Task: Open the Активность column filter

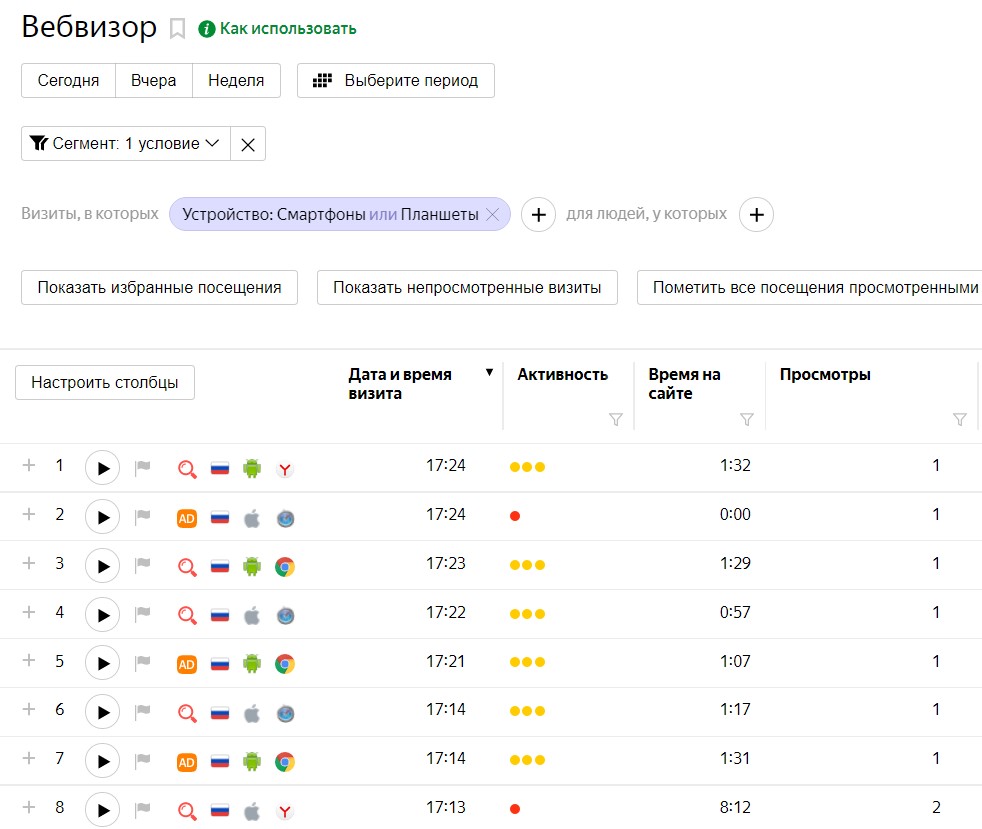Action: point(616,420)
